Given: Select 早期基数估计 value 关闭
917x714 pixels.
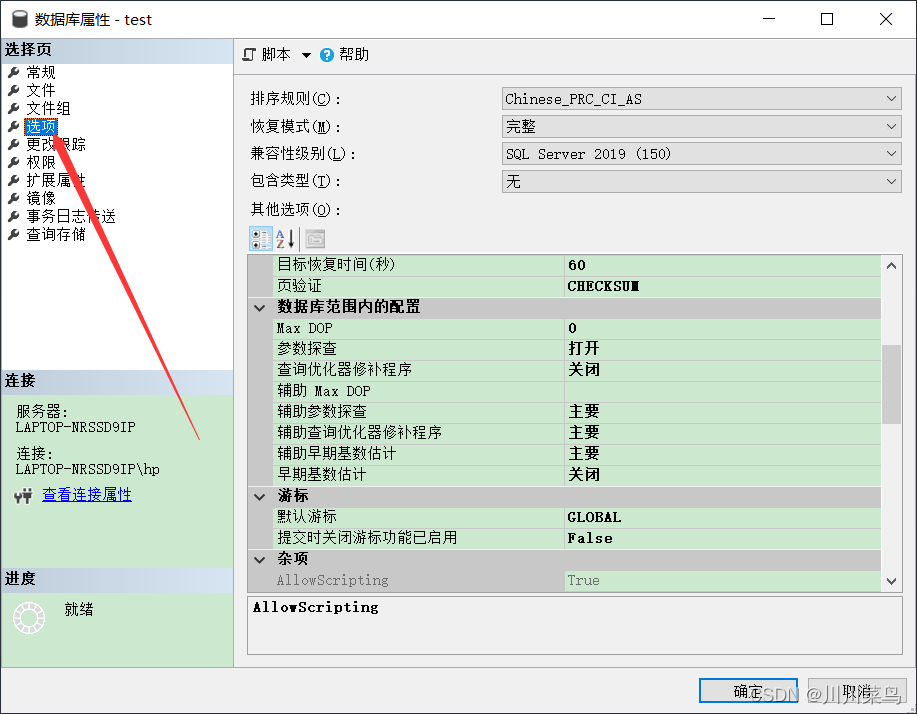Looking at the screenshot, I should click(722, 475).
